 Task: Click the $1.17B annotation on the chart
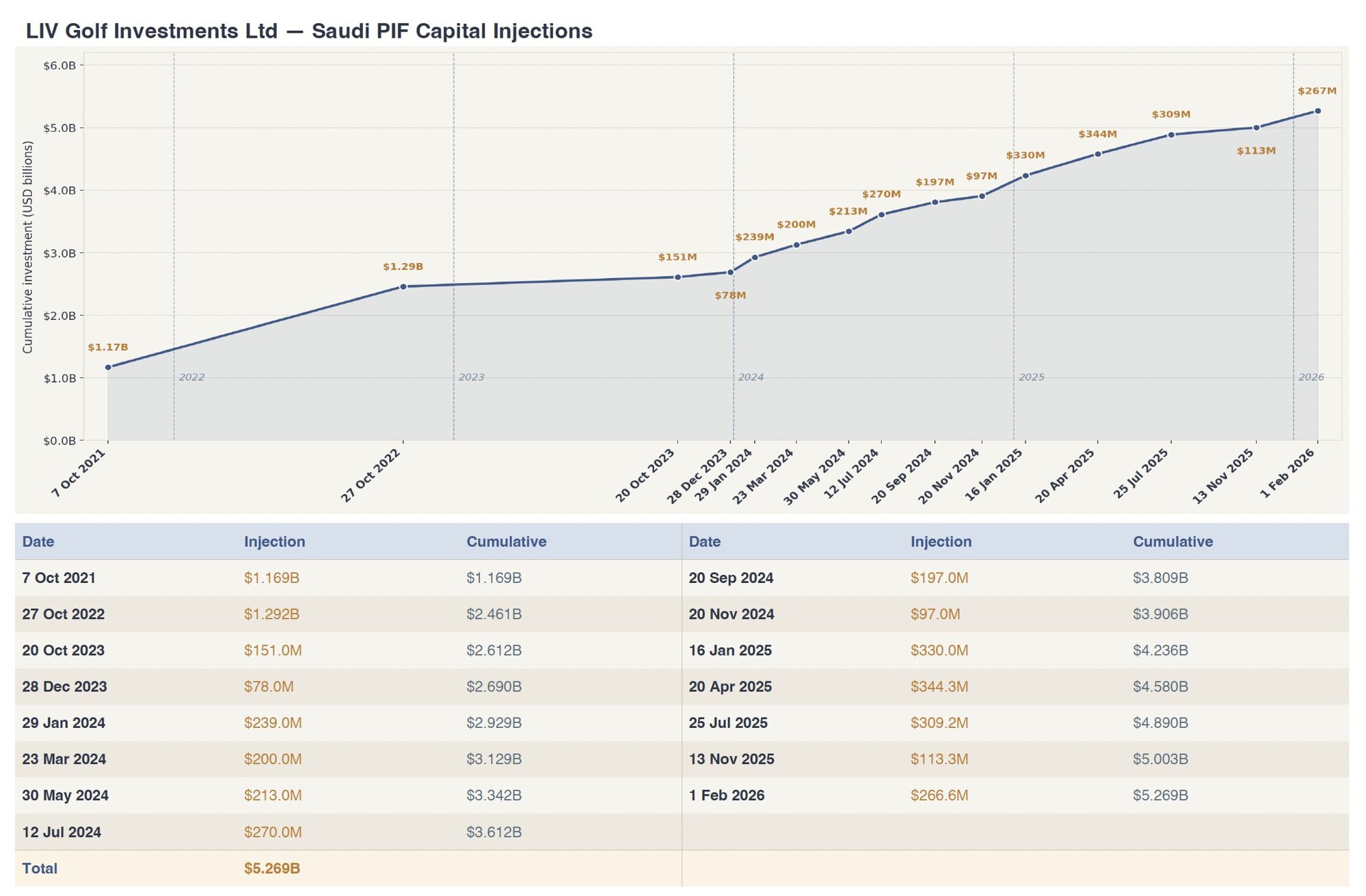coord(108,347)
